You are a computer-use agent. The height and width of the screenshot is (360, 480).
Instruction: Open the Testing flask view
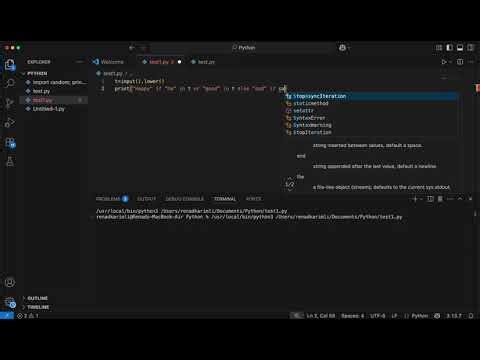click(x=10, y=162)
